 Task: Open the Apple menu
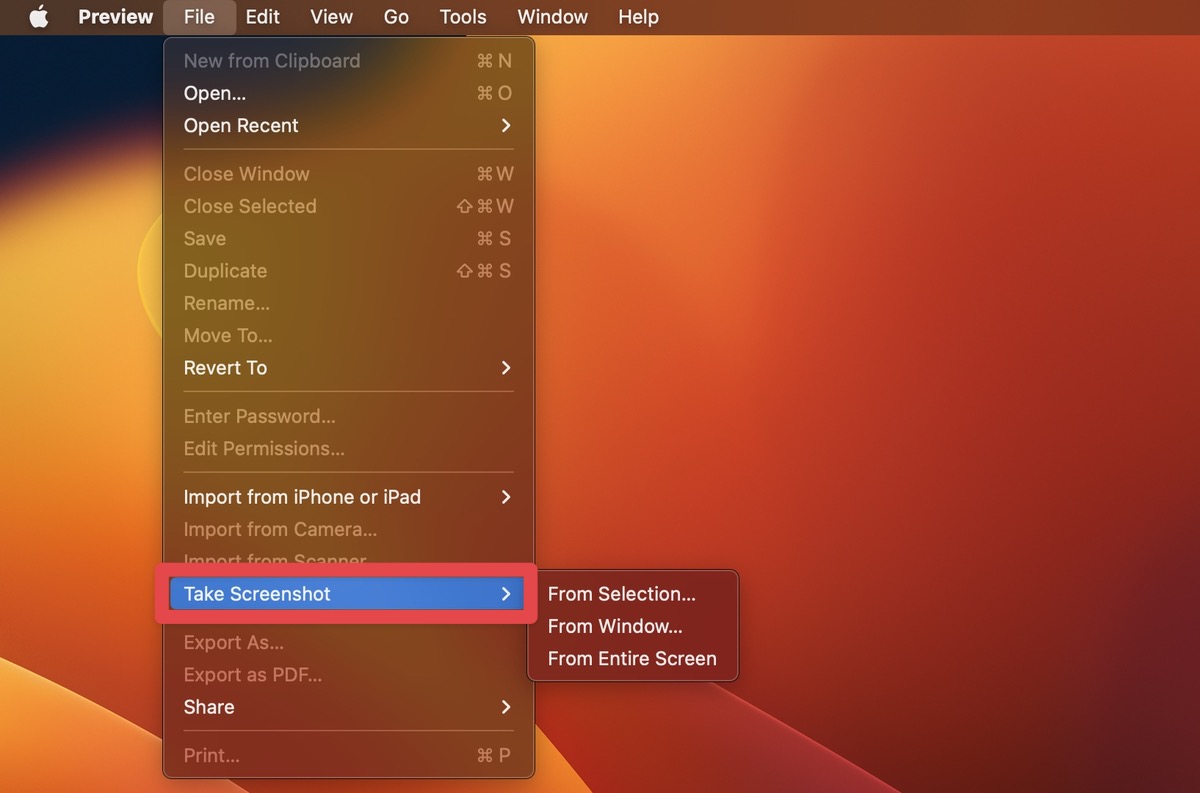click(x=38, y=17)
